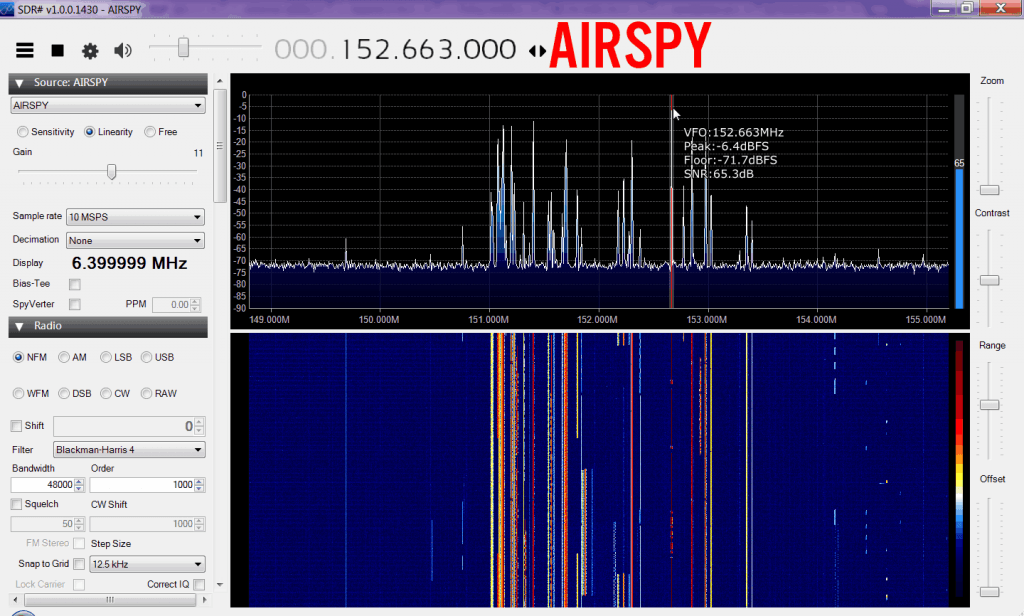Select the AM demodulation mode

65,357
